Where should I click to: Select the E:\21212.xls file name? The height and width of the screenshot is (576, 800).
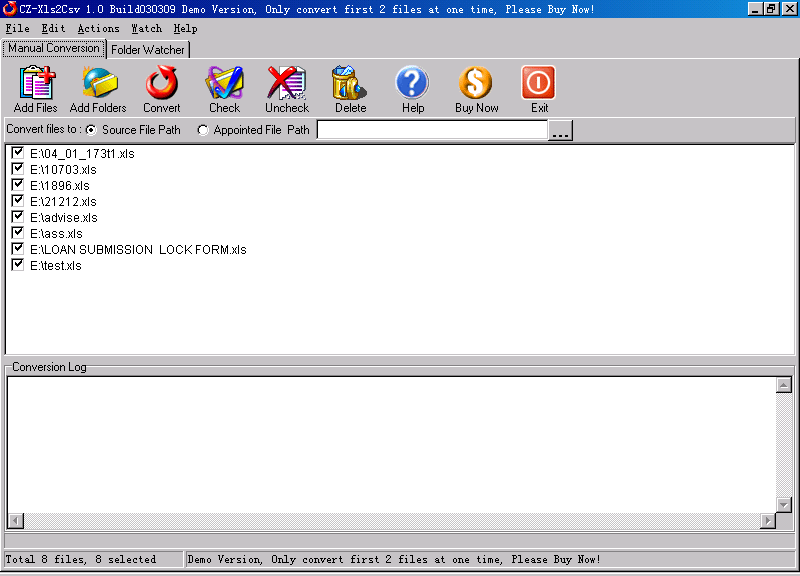point(63,202)
